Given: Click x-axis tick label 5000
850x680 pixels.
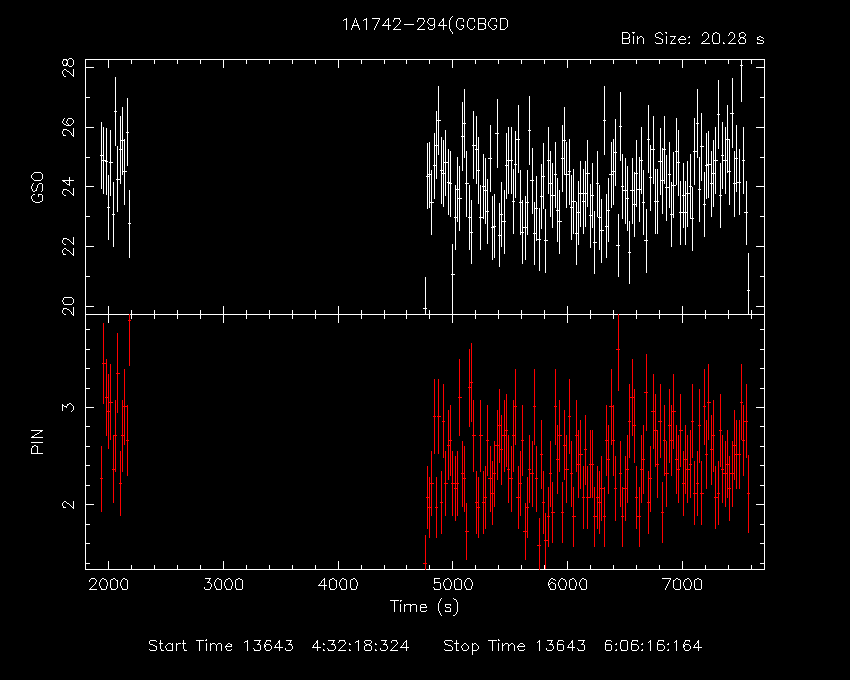Looking at the screenshot, I should (453, 585).
